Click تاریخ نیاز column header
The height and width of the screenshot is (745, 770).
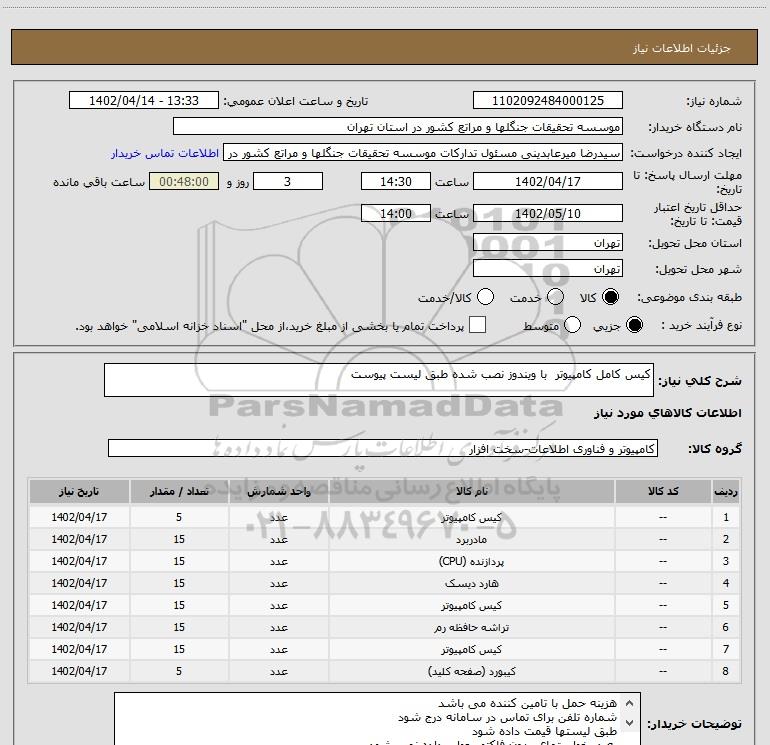tap(79, 492)
